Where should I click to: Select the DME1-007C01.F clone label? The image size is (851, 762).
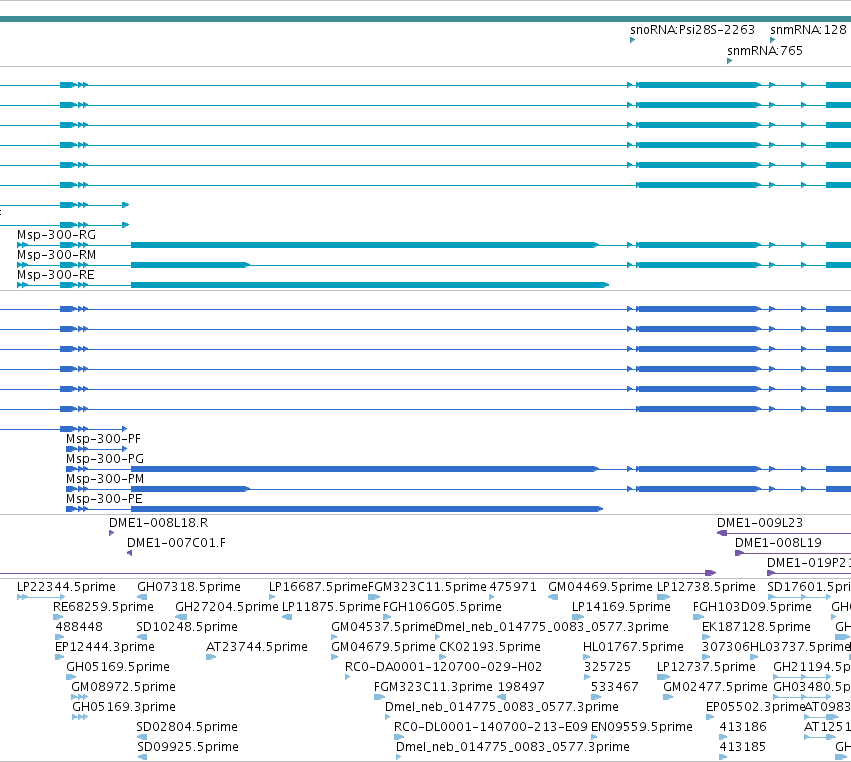tap(176, 543)
